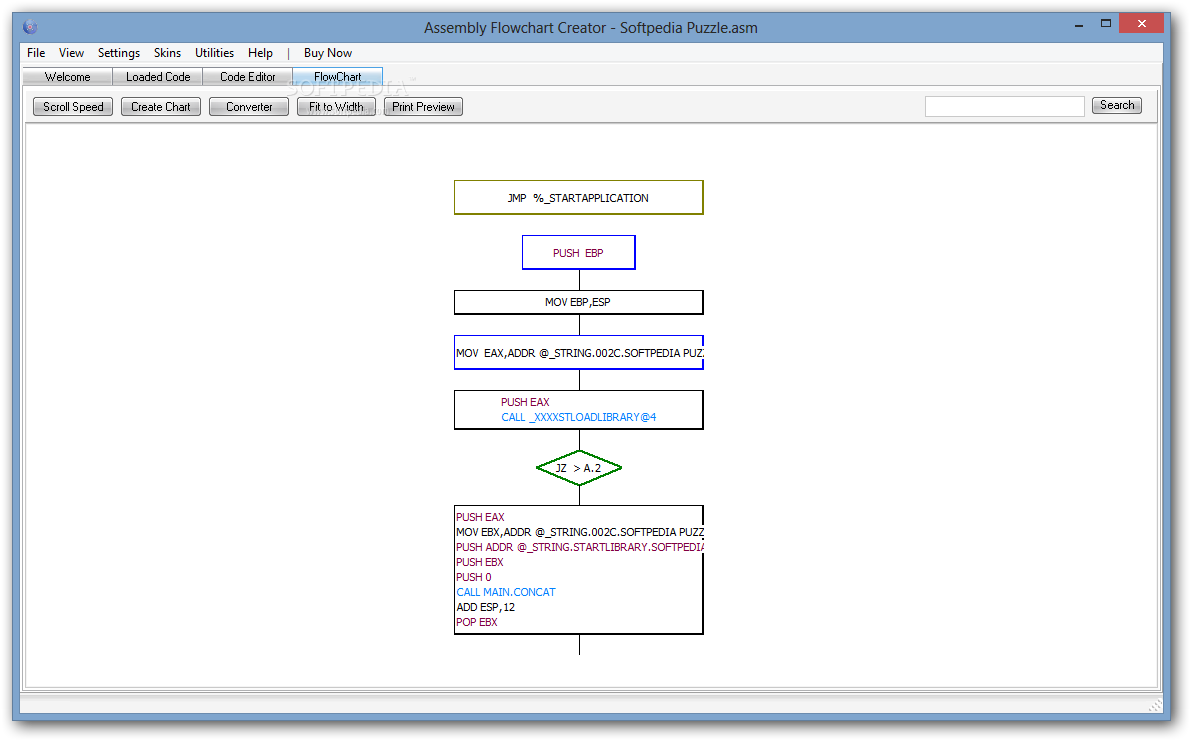Switch to the Welcome tab
The image size is (1191, 741).
click(68, 77)
